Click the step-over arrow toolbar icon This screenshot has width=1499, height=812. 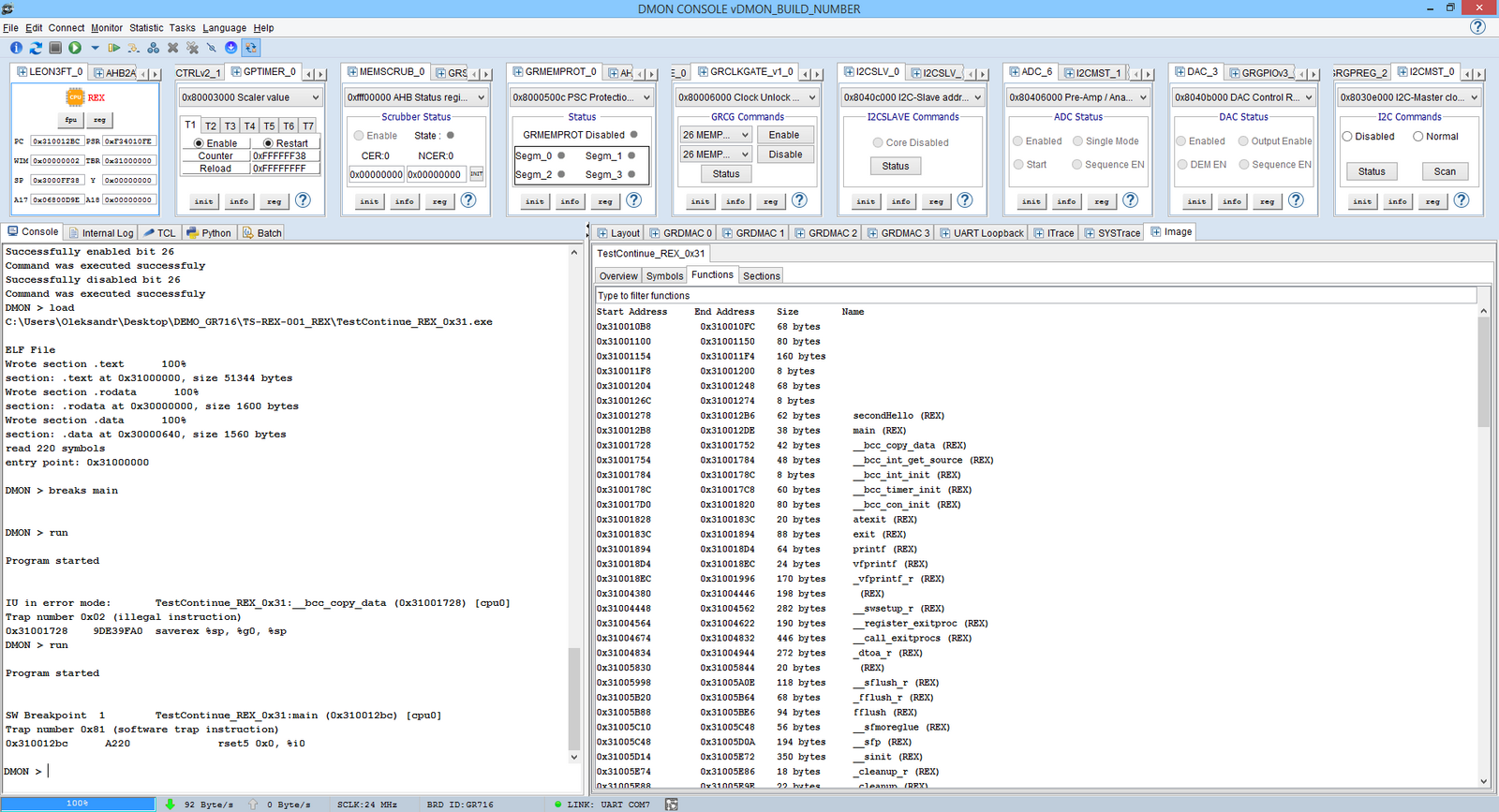click(134, 48)
